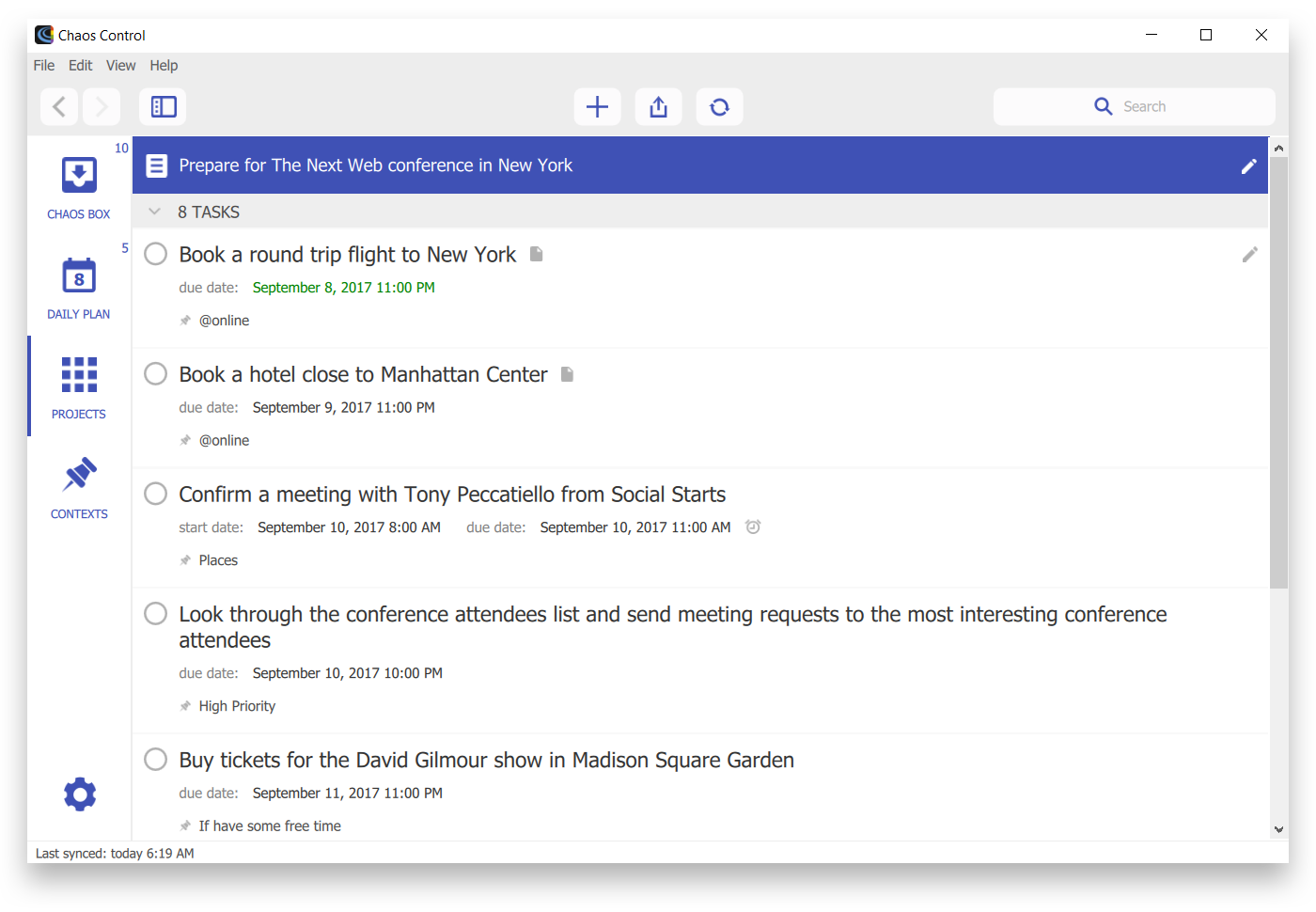Open the View menu

[120, 66]
